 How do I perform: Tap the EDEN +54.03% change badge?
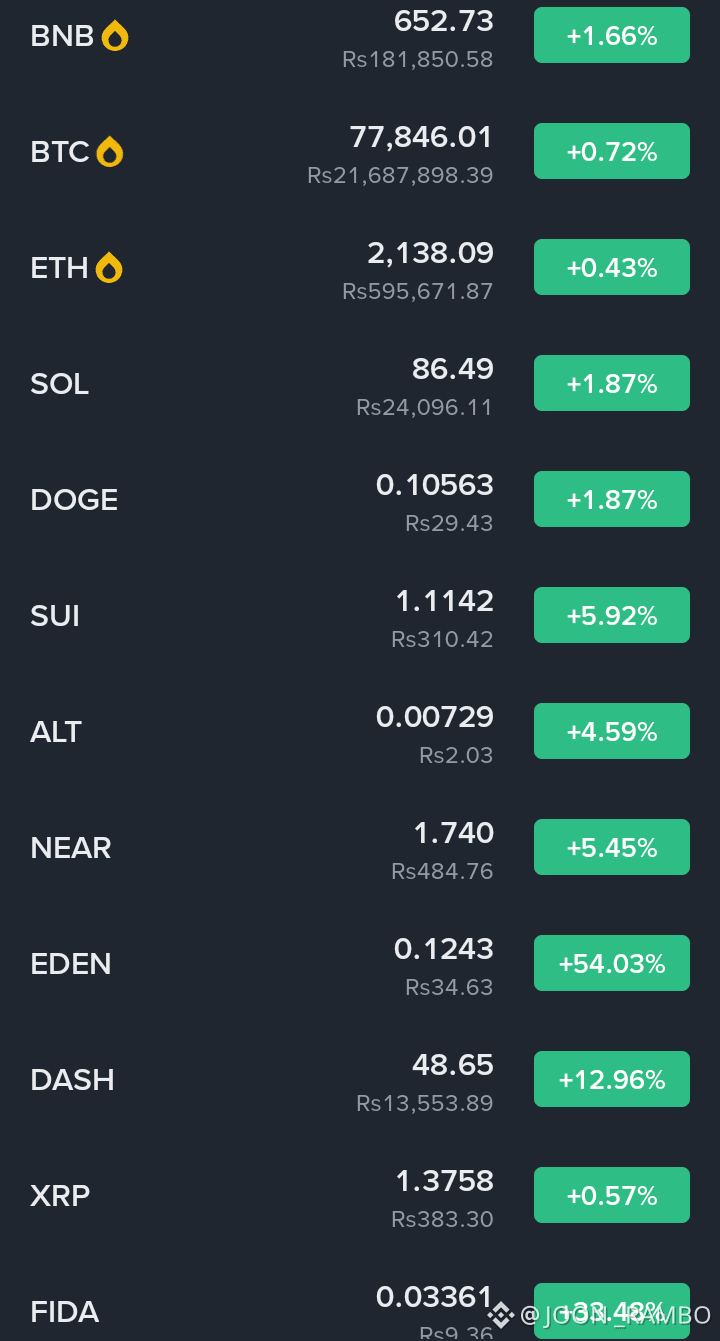[x=612, y=963]
